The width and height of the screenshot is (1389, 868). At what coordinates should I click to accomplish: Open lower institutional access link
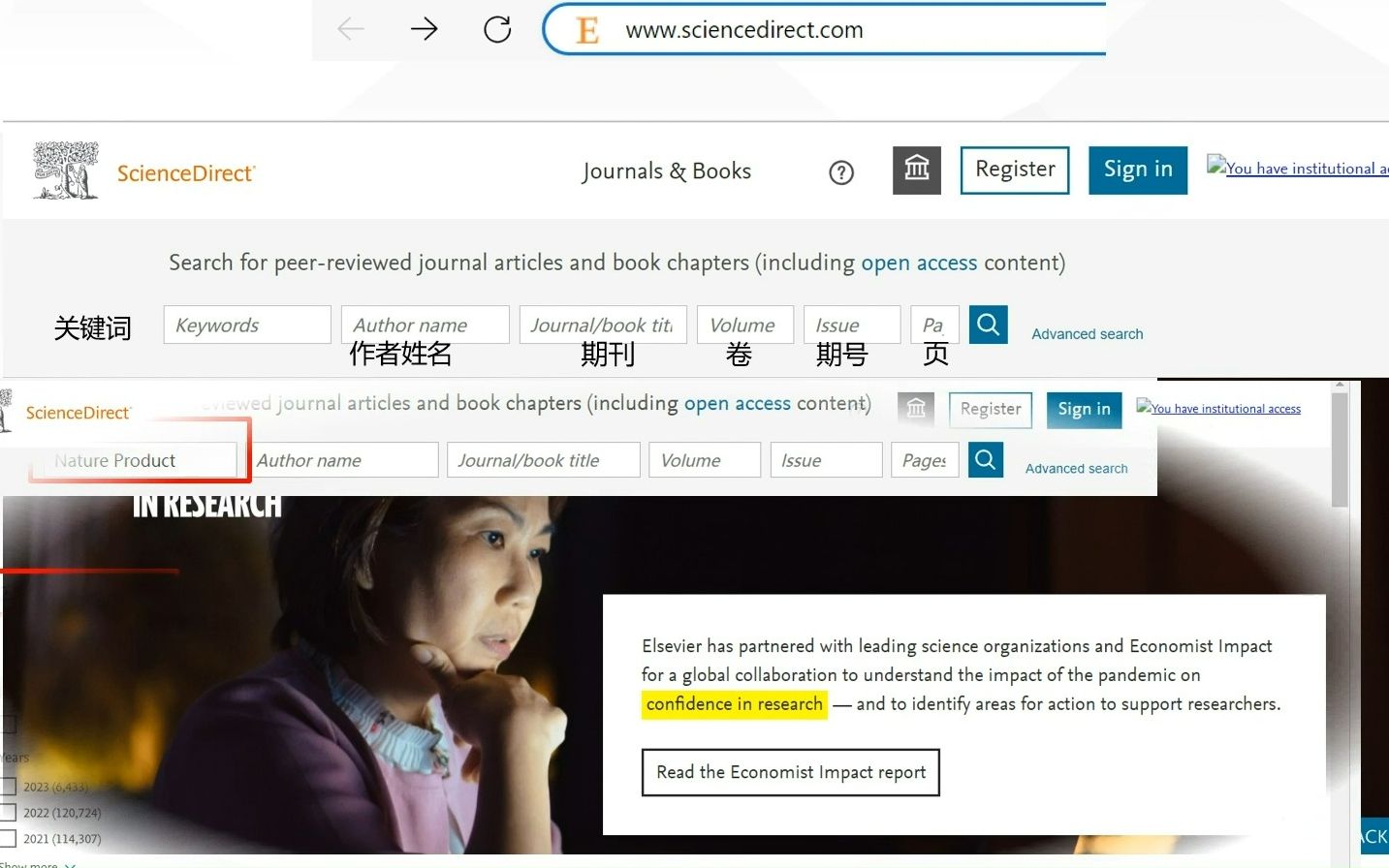[1218, 408]
